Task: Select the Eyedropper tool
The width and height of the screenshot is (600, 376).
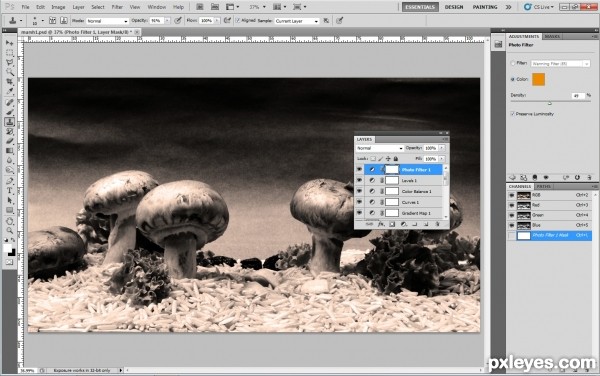Action: tap(10, 91)
